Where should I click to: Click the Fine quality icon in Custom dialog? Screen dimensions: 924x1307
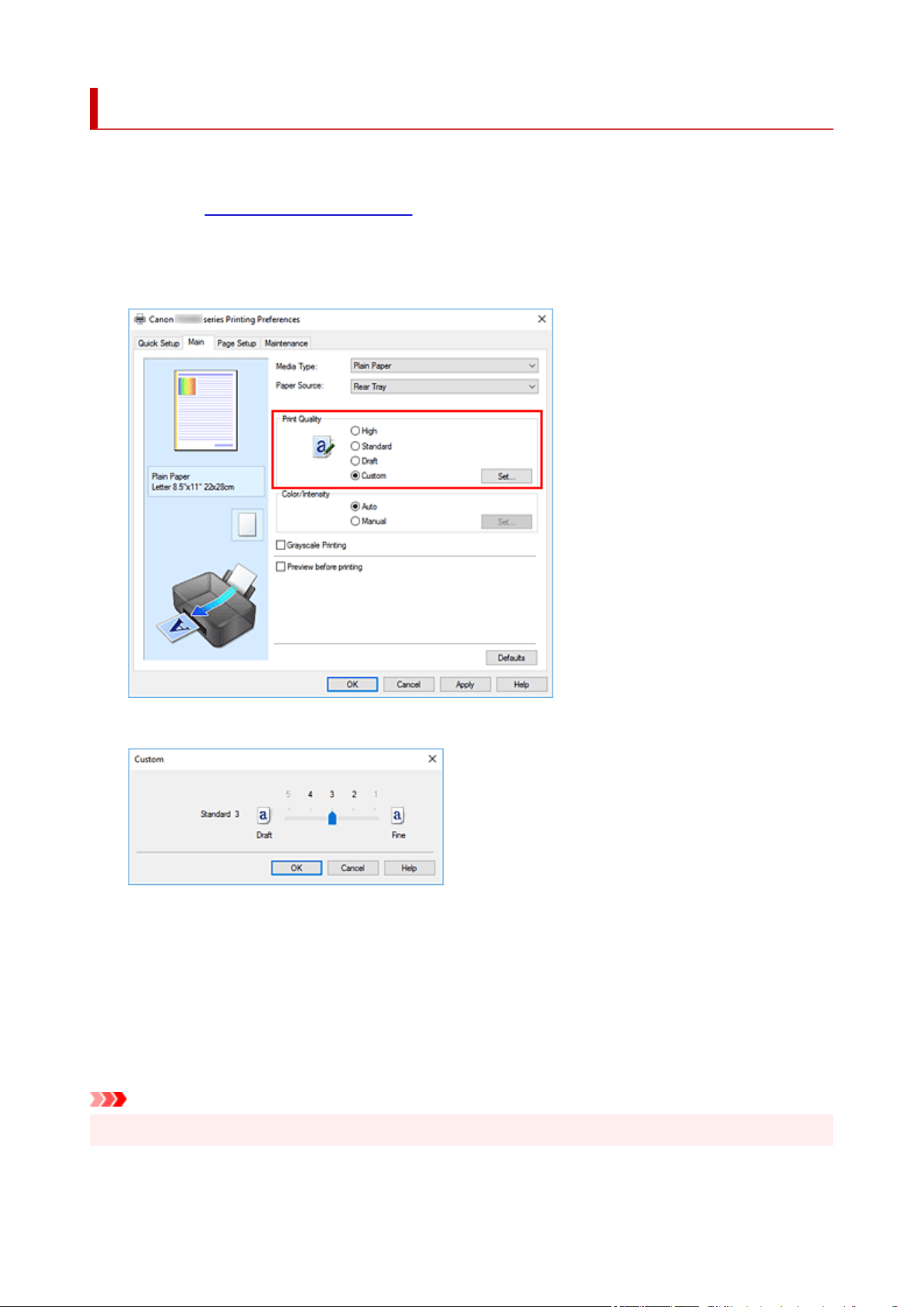coord(397,815)
